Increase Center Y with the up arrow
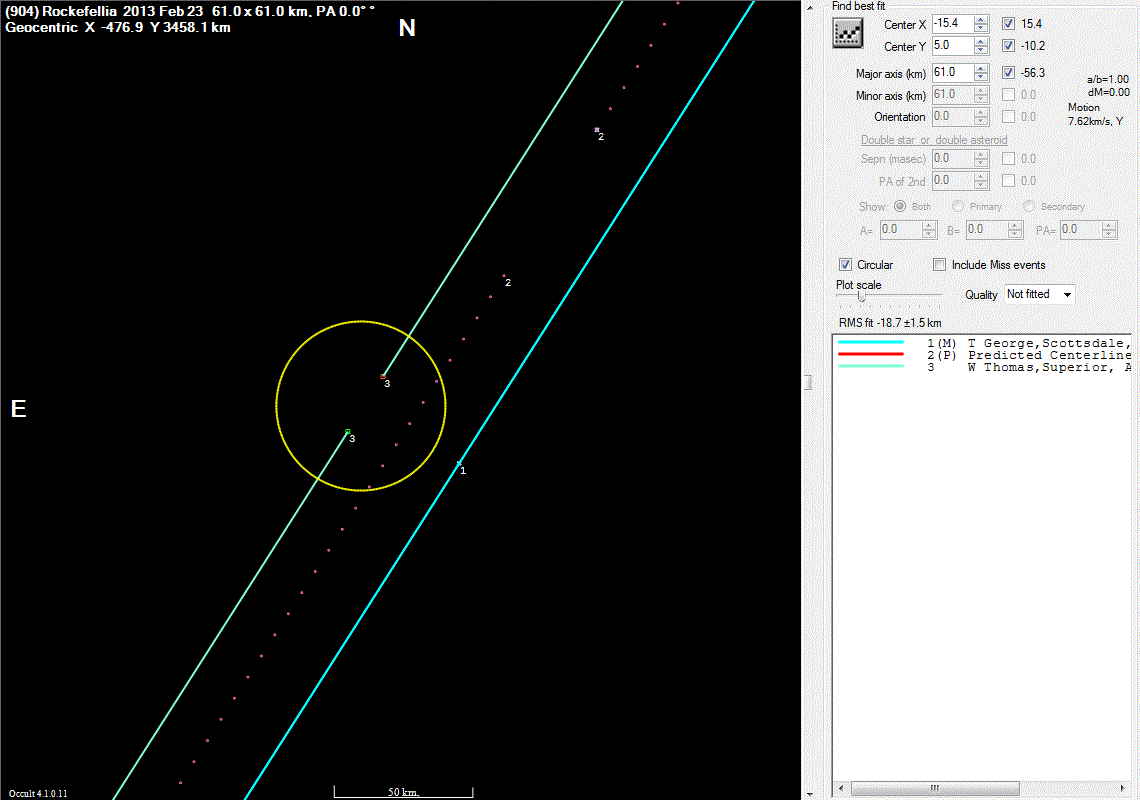The height and width of the screenshot is (800, 1140). [x=981, y=41]
